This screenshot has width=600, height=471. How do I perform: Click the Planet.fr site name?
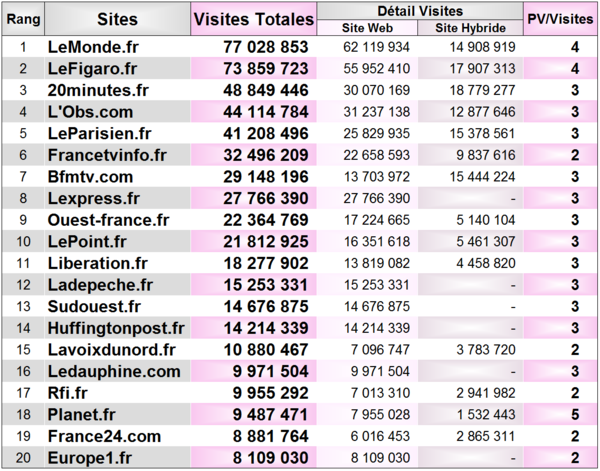(82, 415)
